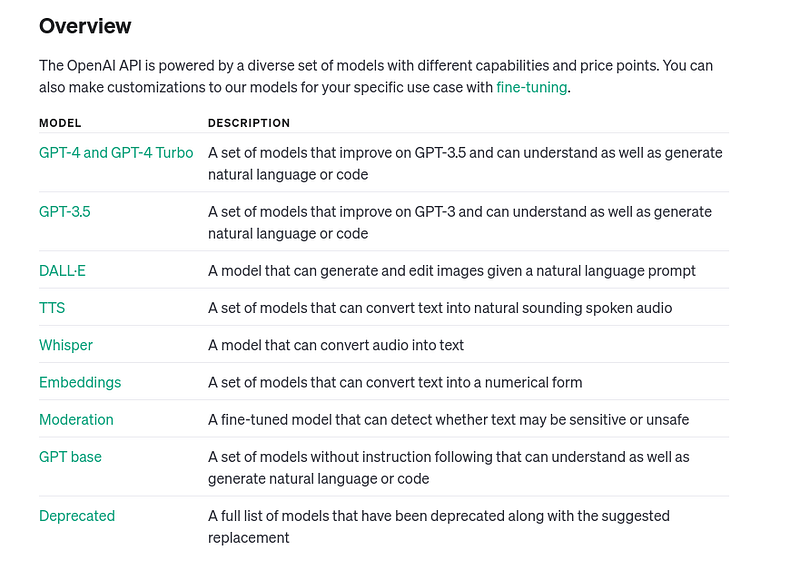Click the Overview heading
The width and height of the screenshot is (800, 568).
pyautogui.click(x=85, y=26)
